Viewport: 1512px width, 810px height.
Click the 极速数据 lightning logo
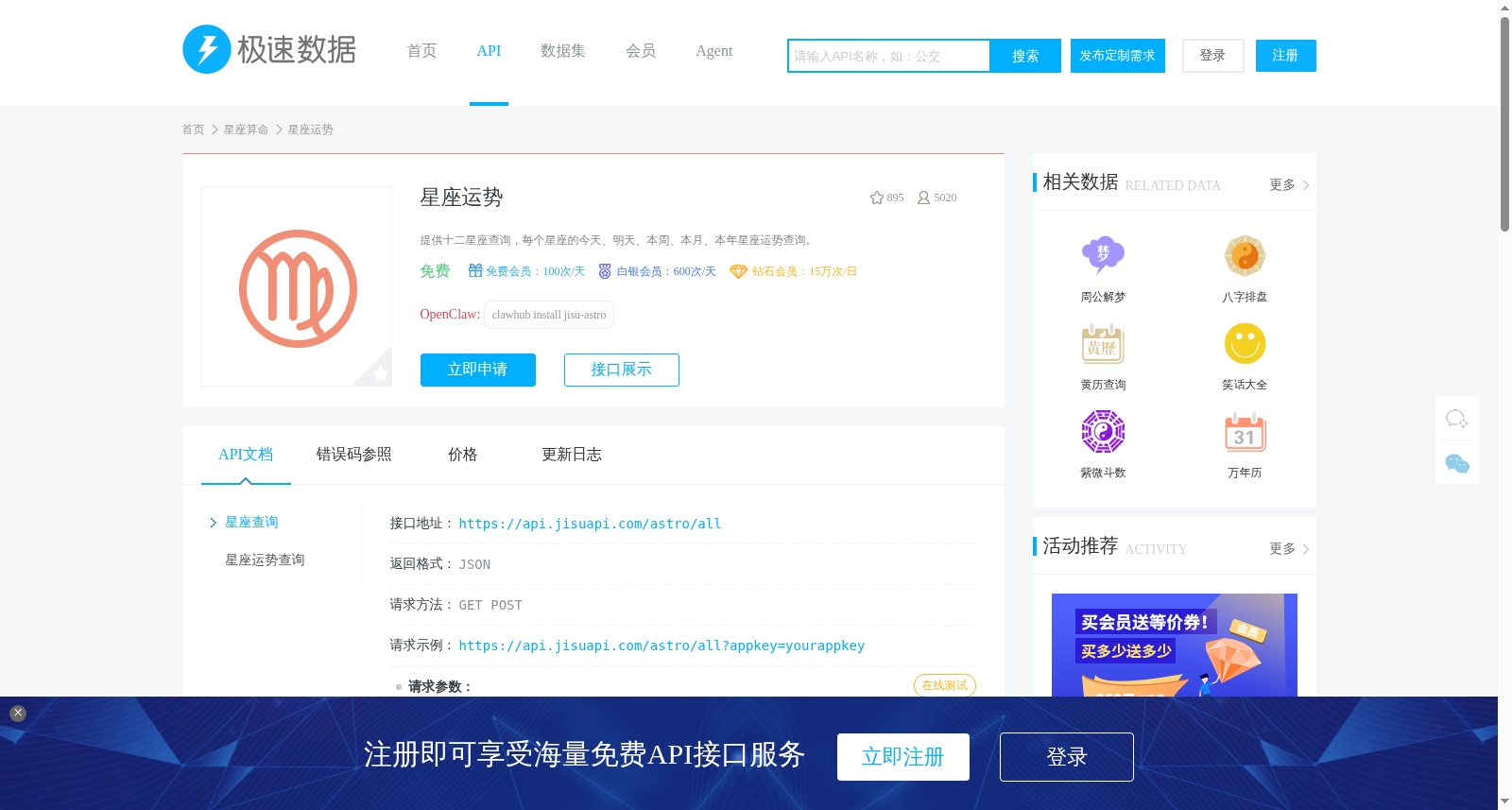point(270,49)
